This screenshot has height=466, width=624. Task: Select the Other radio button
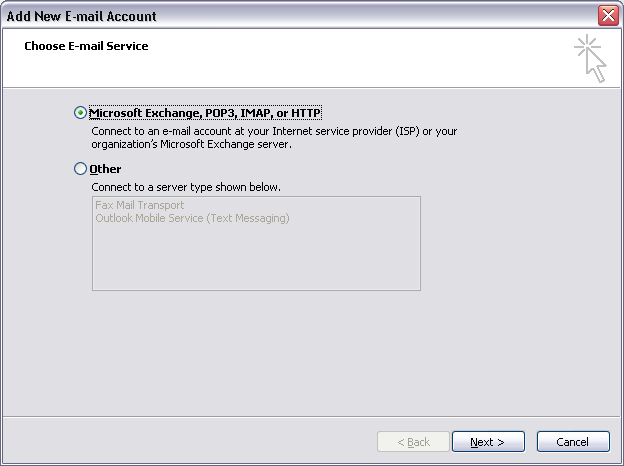click(x=80, y=169)
